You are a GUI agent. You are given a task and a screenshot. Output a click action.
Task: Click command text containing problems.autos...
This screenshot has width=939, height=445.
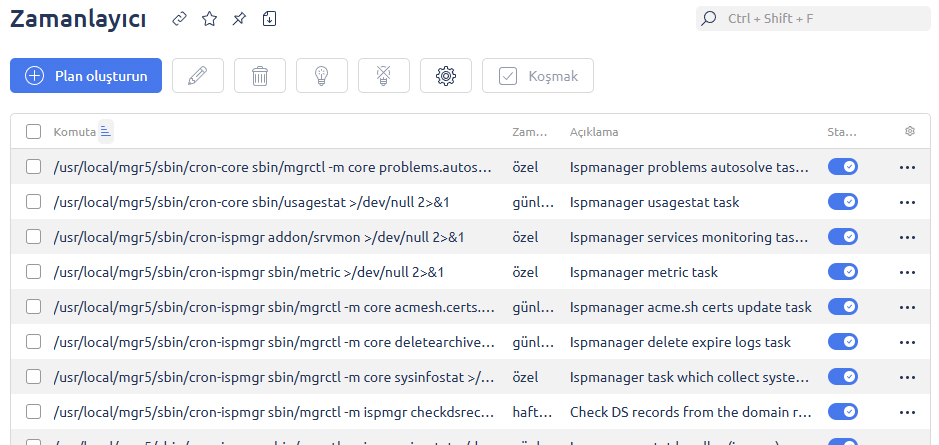coord(274,167)
